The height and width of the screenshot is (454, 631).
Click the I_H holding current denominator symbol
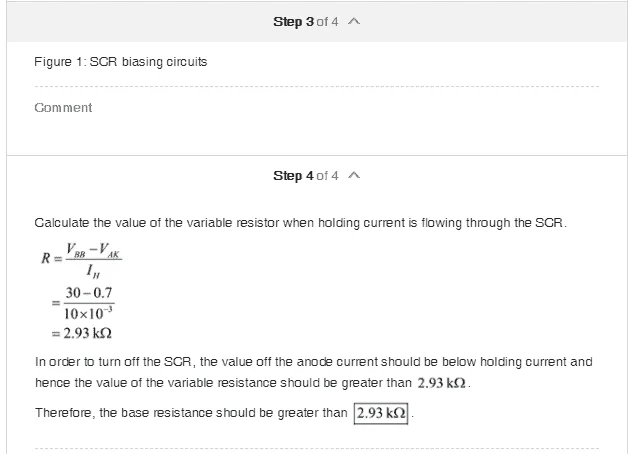(93, 271)
